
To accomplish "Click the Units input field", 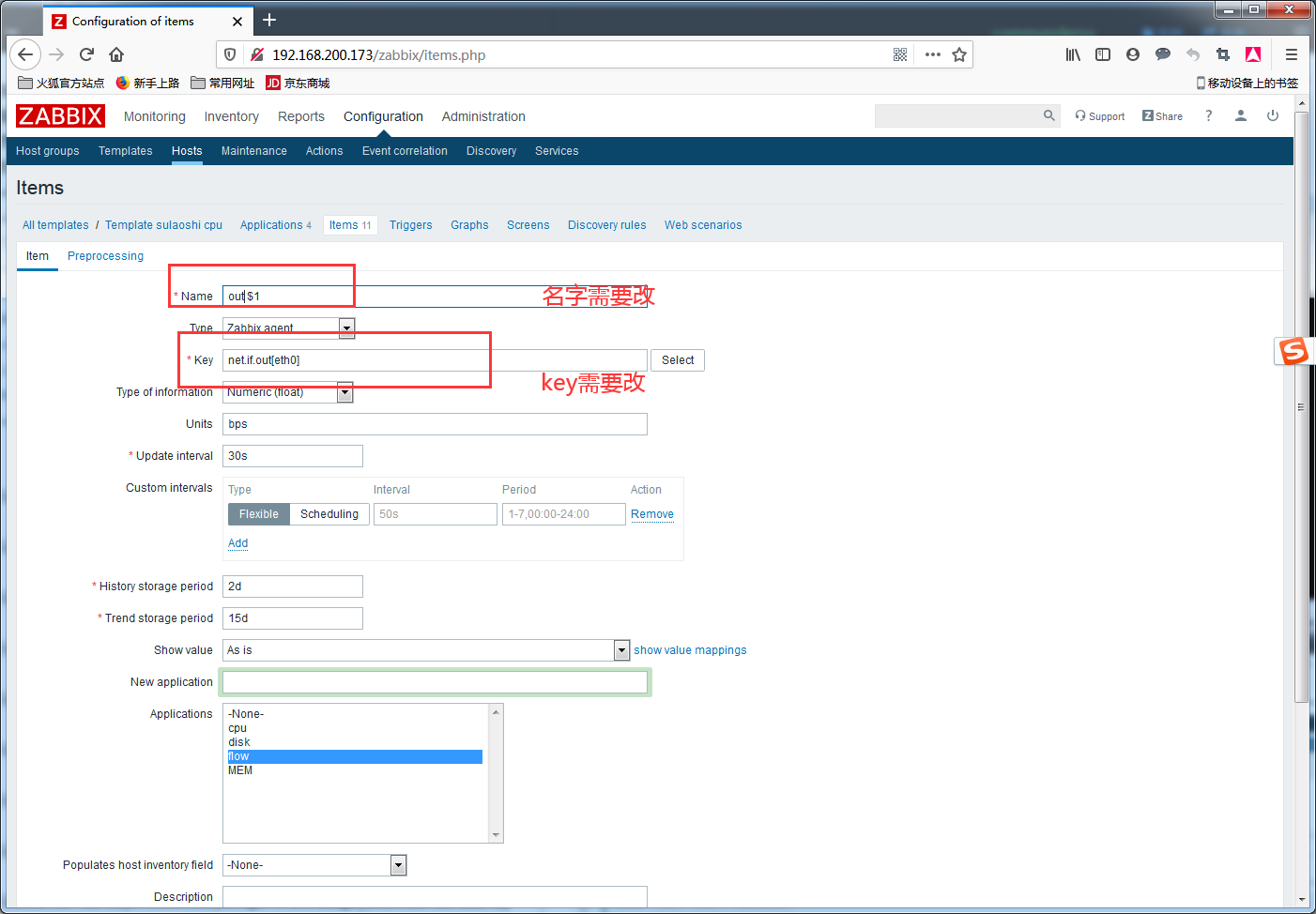I will point(435,424).
